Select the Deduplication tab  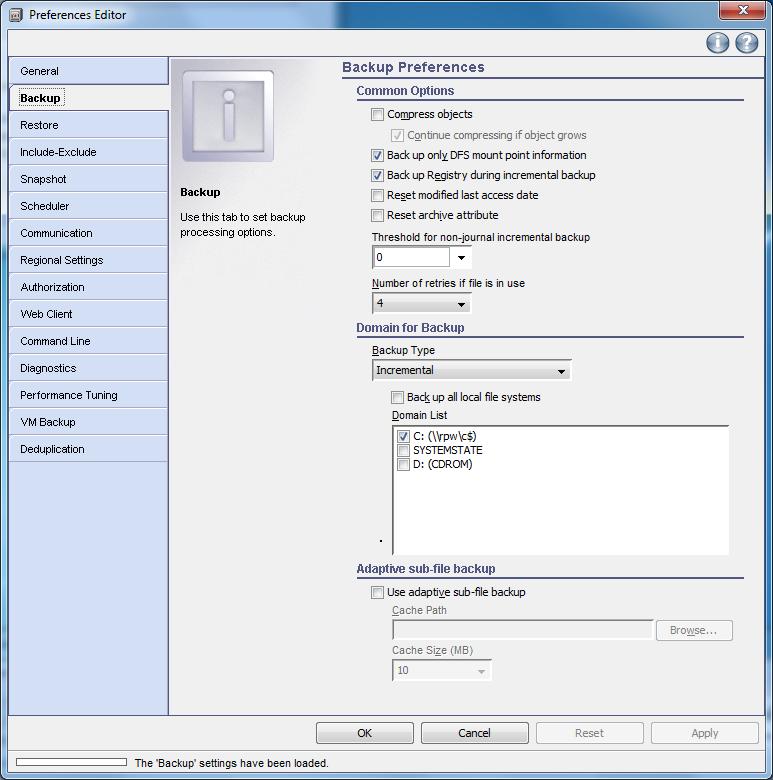(x=88, y=449)
